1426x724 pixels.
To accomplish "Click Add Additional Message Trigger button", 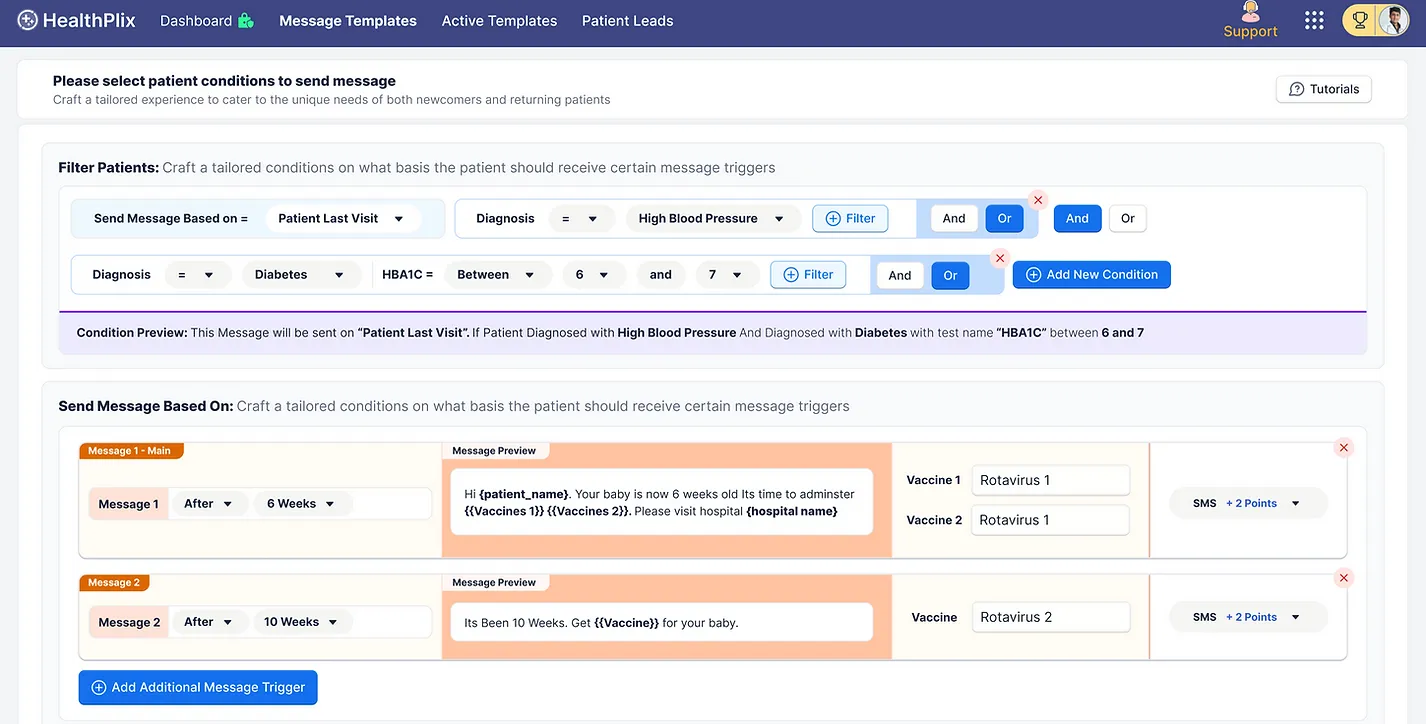I will pyautogui.click(x=198, y=688).
